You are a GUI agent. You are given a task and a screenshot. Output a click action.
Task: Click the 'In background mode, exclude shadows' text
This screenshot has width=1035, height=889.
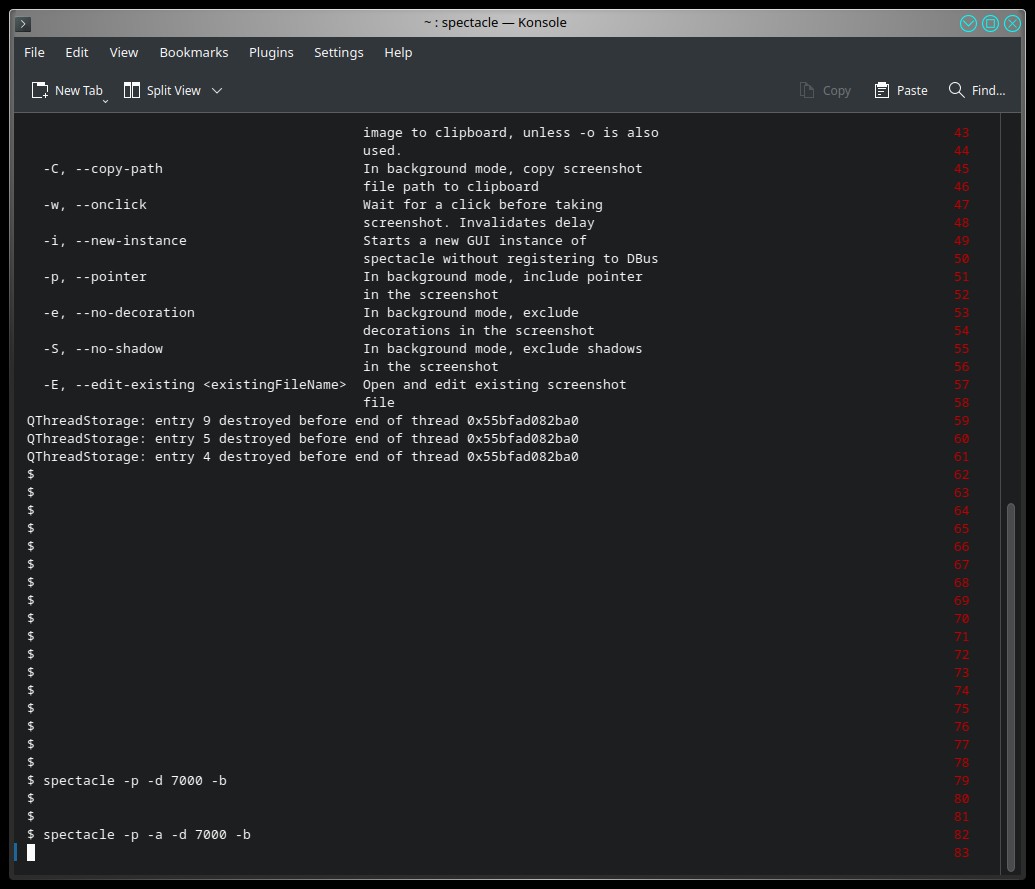502,348
